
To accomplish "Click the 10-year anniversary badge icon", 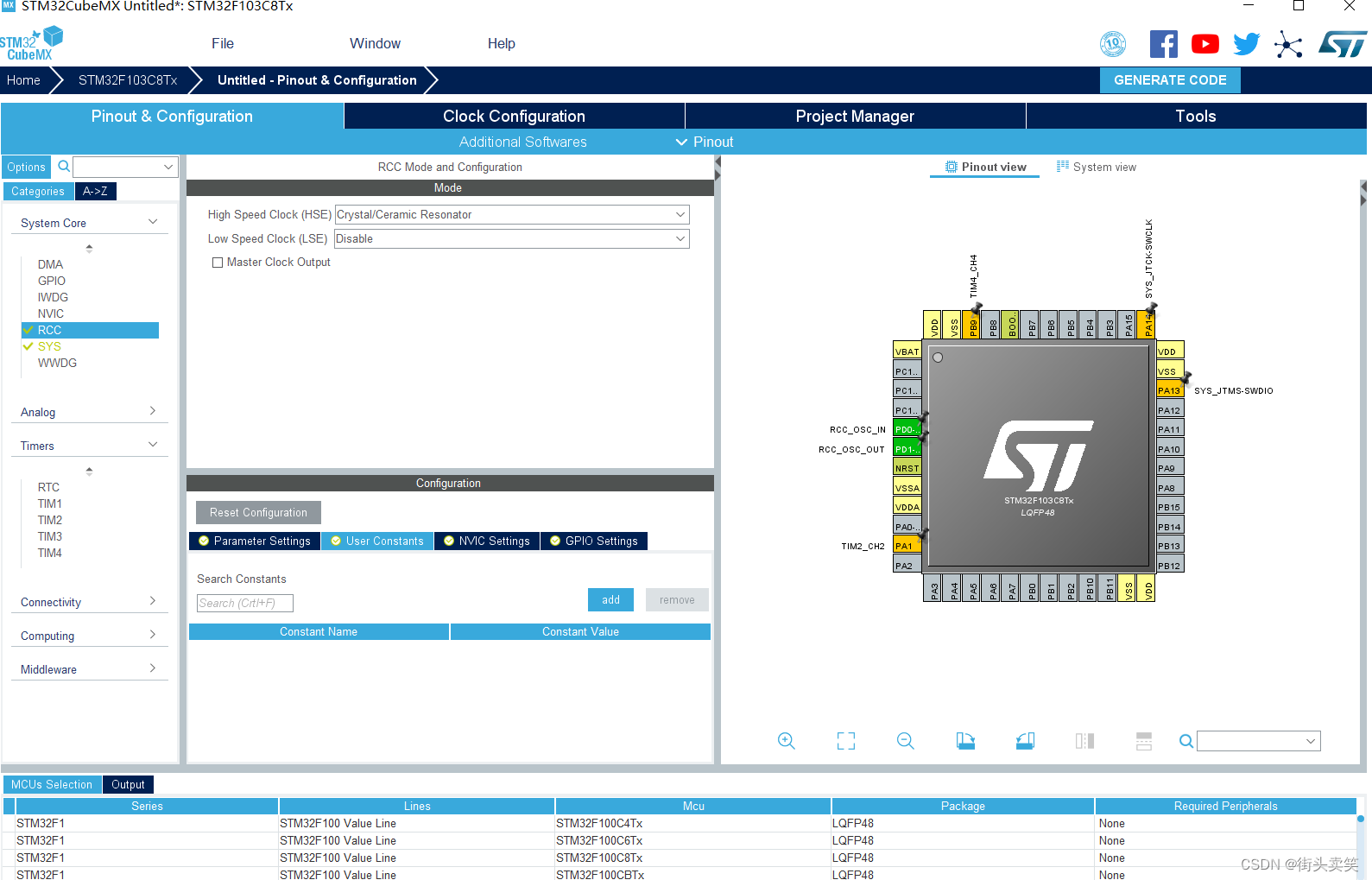I will (x=1113, y=44).
